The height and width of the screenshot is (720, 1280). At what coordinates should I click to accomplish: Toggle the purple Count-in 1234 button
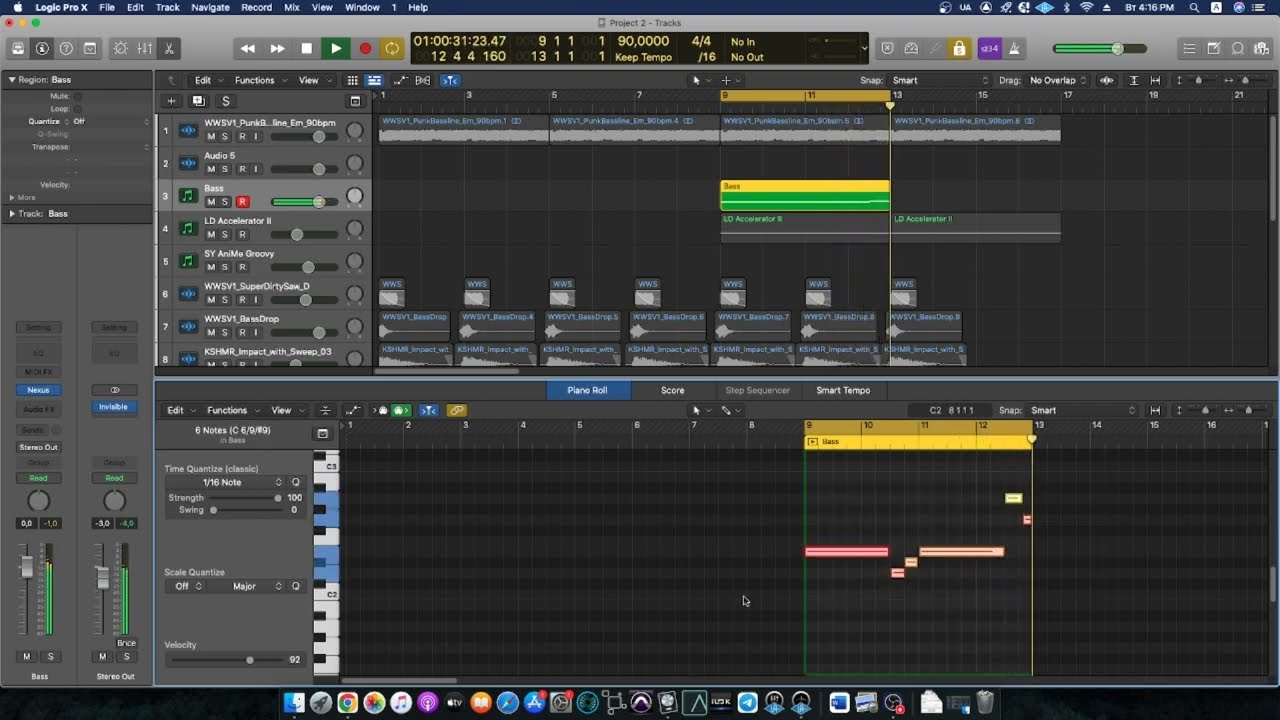click(x=989, y=48)
